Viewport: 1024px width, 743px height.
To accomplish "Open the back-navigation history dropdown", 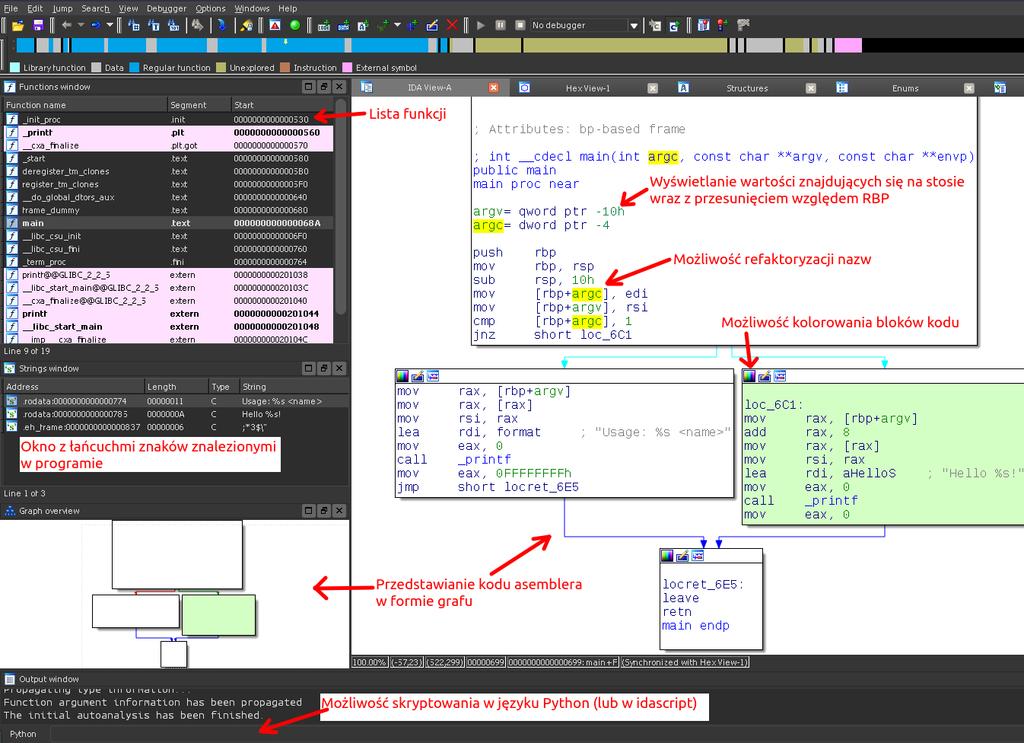I will pos(81,25).
